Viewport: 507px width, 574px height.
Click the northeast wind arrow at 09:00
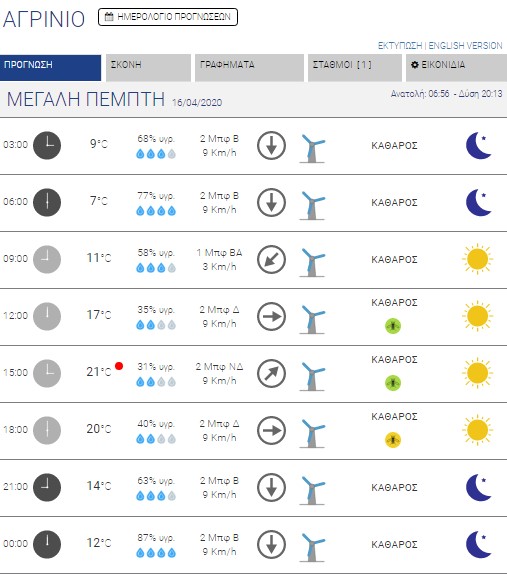pos(271,259)
